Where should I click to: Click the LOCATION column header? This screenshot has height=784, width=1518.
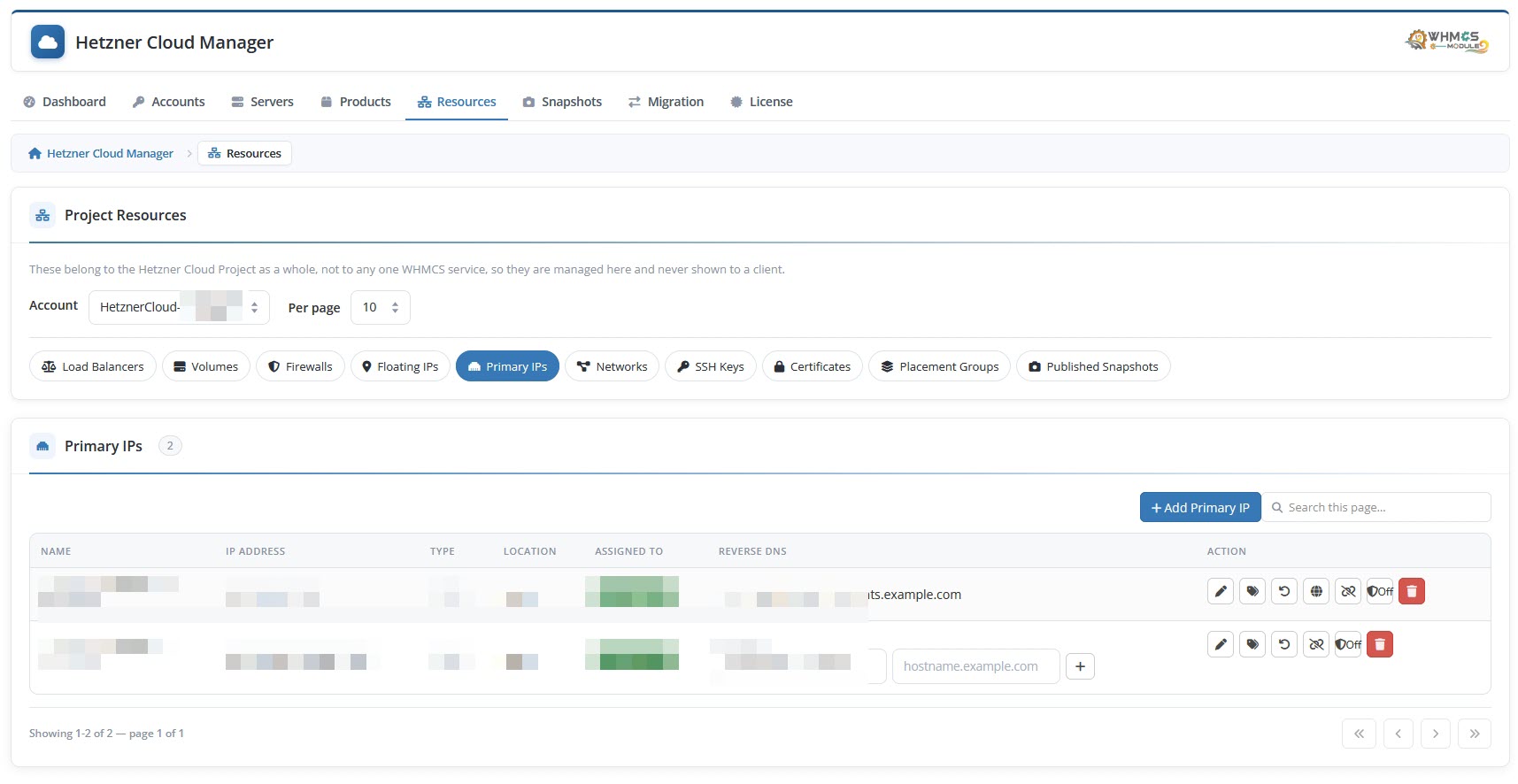(530, 551)
